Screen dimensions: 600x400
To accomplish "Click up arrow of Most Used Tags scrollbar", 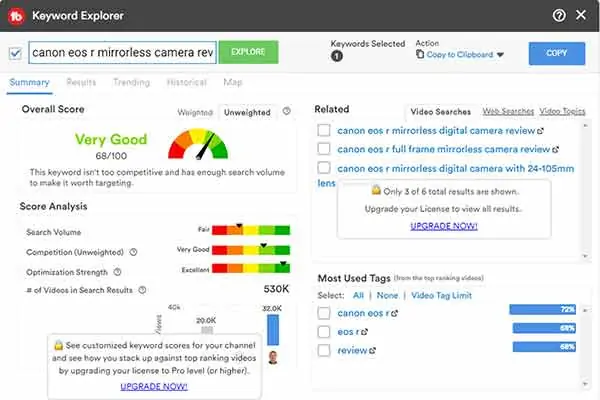I will tap(585, 310).
